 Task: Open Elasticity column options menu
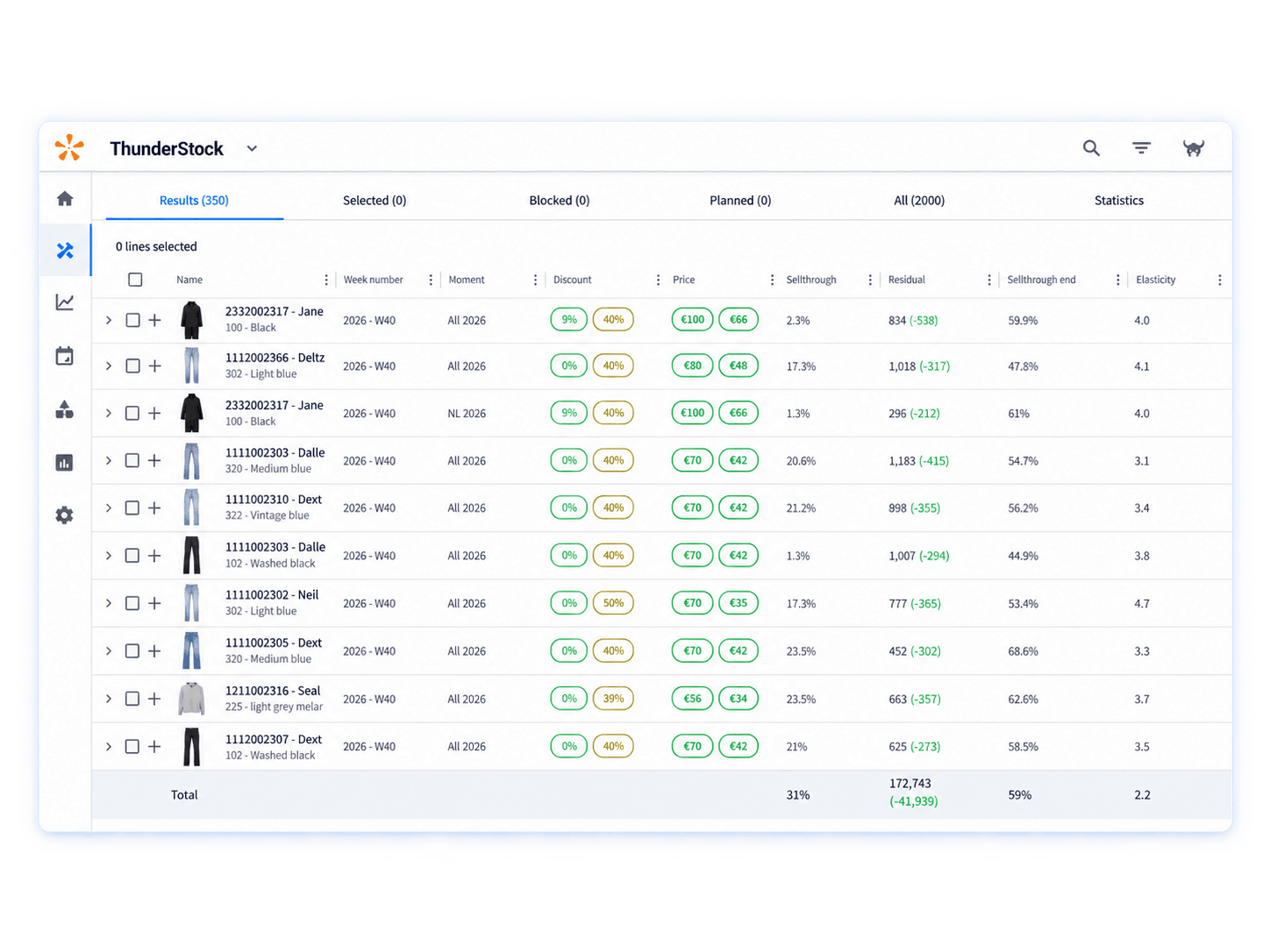(x=1219, y=280)
